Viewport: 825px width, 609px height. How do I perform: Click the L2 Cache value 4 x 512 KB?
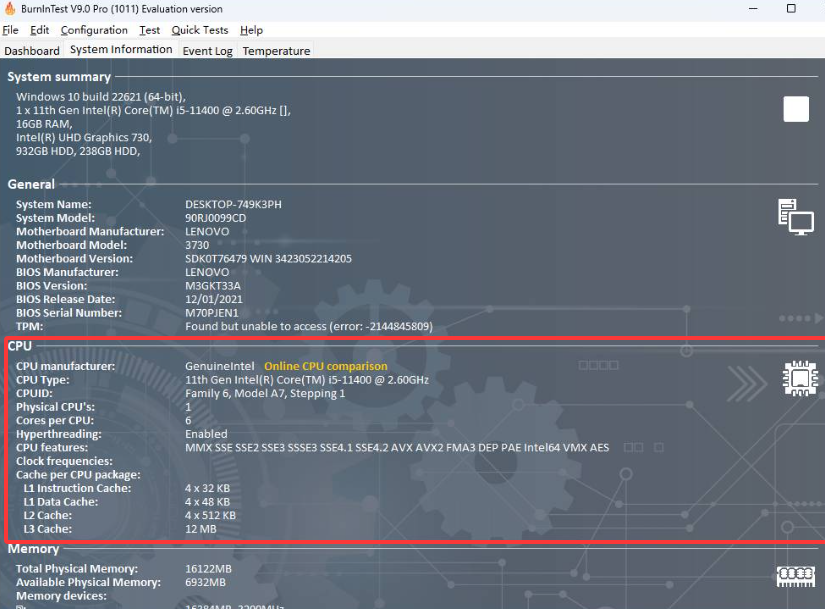click(x=210, y=515)
